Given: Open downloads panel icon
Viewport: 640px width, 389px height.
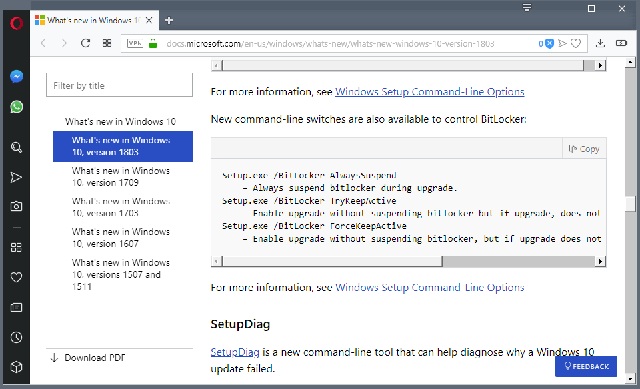Looking at the screenshot, I should coord(600,43).
